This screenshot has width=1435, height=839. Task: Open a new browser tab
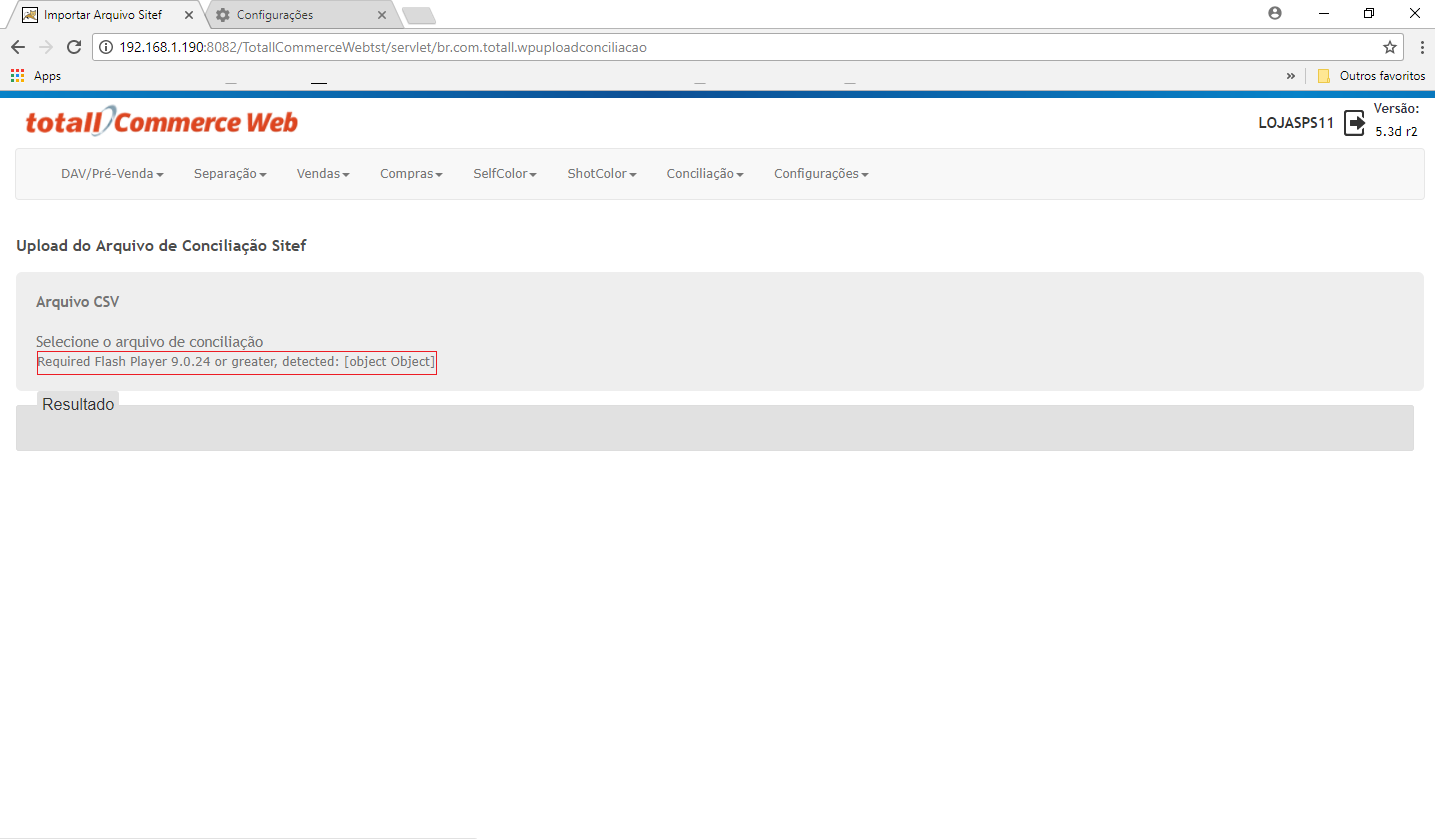tap(418, 16)
